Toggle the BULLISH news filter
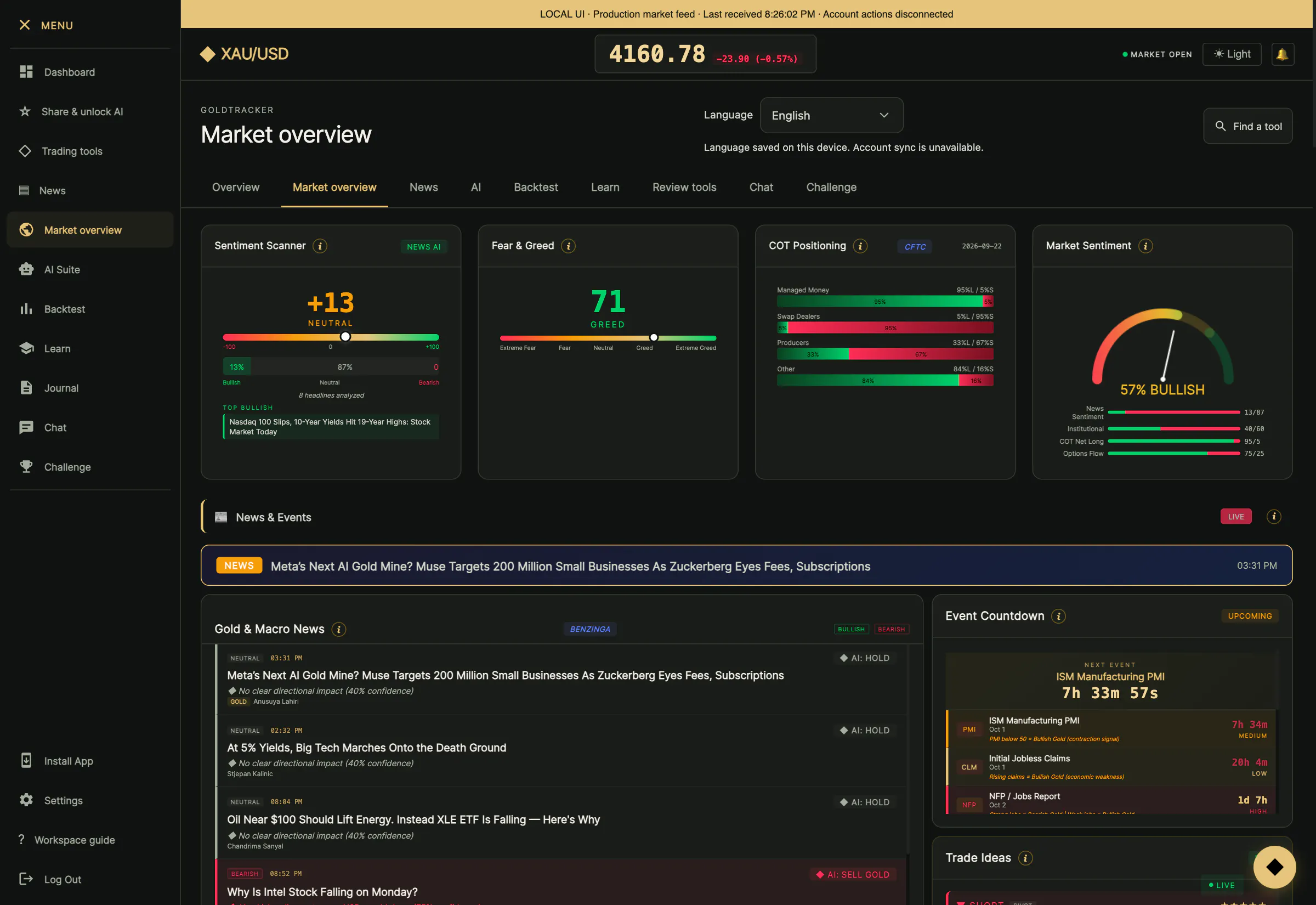Screen dimensions: 1316x905 (850, 629)
